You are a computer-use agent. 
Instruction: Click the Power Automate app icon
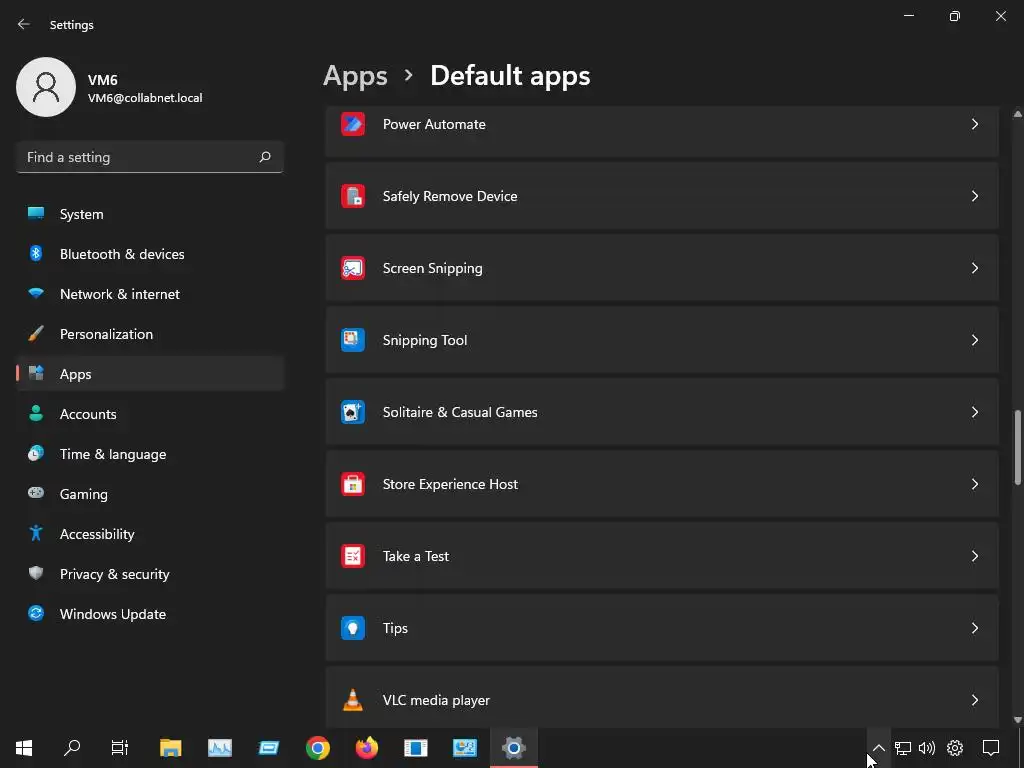[x=352, y=124]
